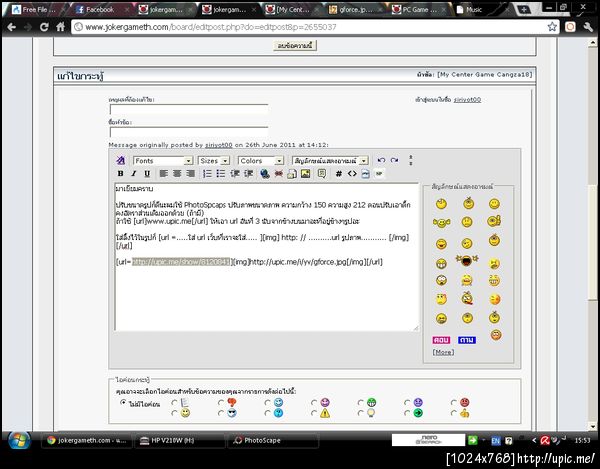Select the green grinning face icon radio

[361, 402]
